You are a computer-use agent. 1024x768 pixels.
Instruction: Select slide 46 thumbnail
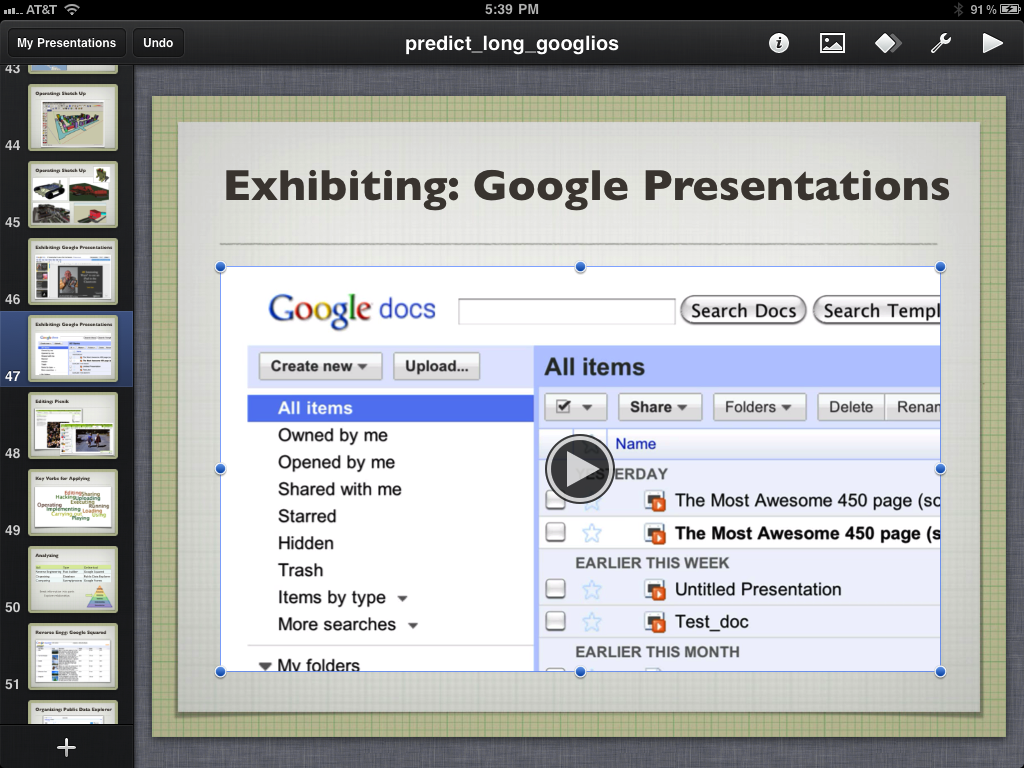[72, 271]
